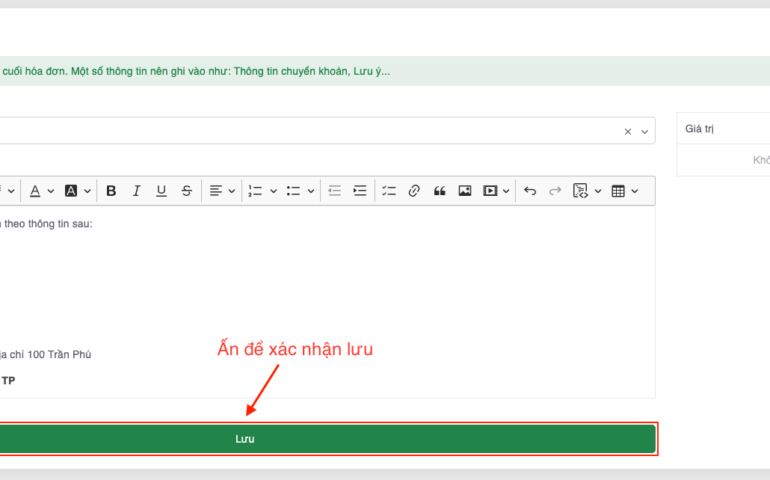
Task: Undo the last edit
Action: [x=530, y=191]
